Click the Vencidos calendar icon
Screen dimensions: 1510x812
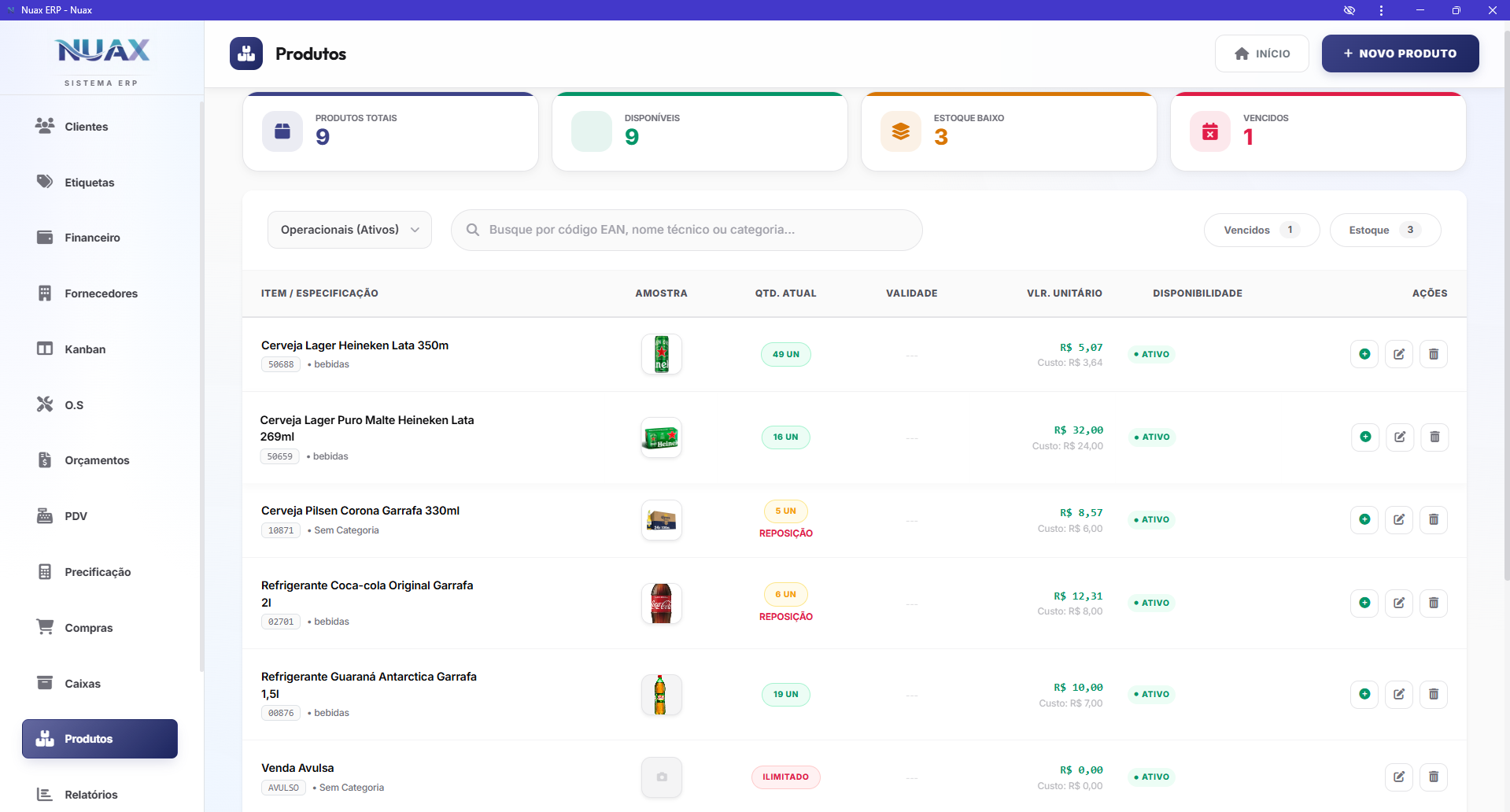(x=1210, y=131)
